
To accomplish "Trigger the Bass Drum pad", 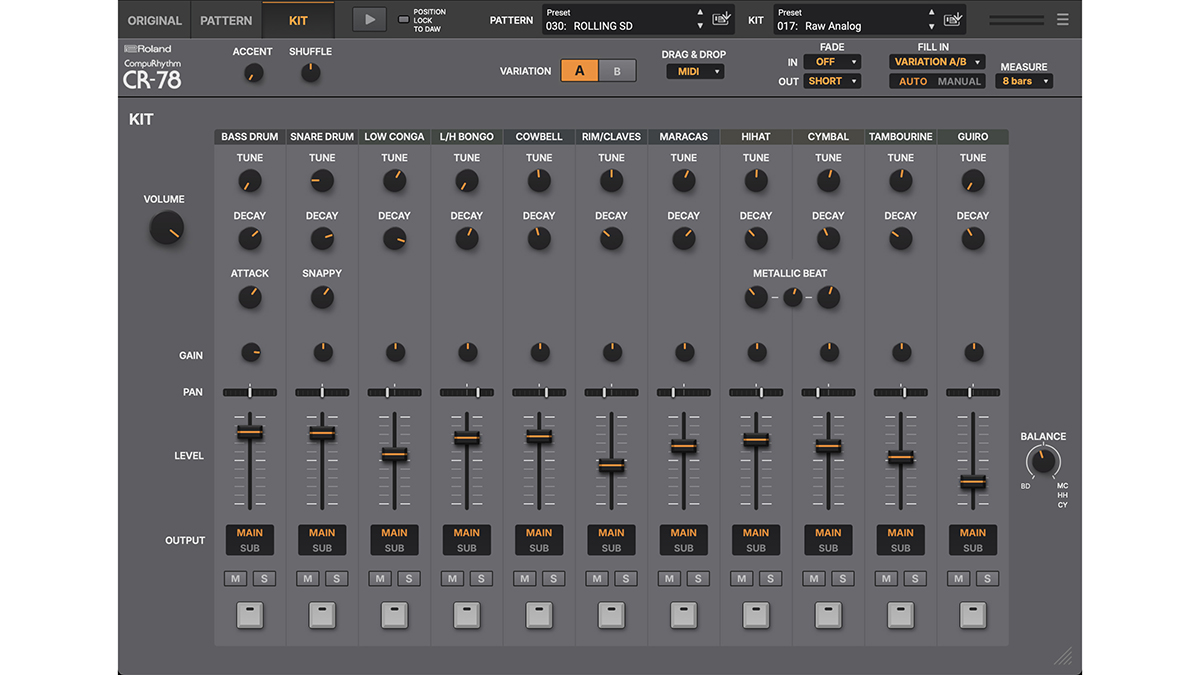I will point(249,615).
